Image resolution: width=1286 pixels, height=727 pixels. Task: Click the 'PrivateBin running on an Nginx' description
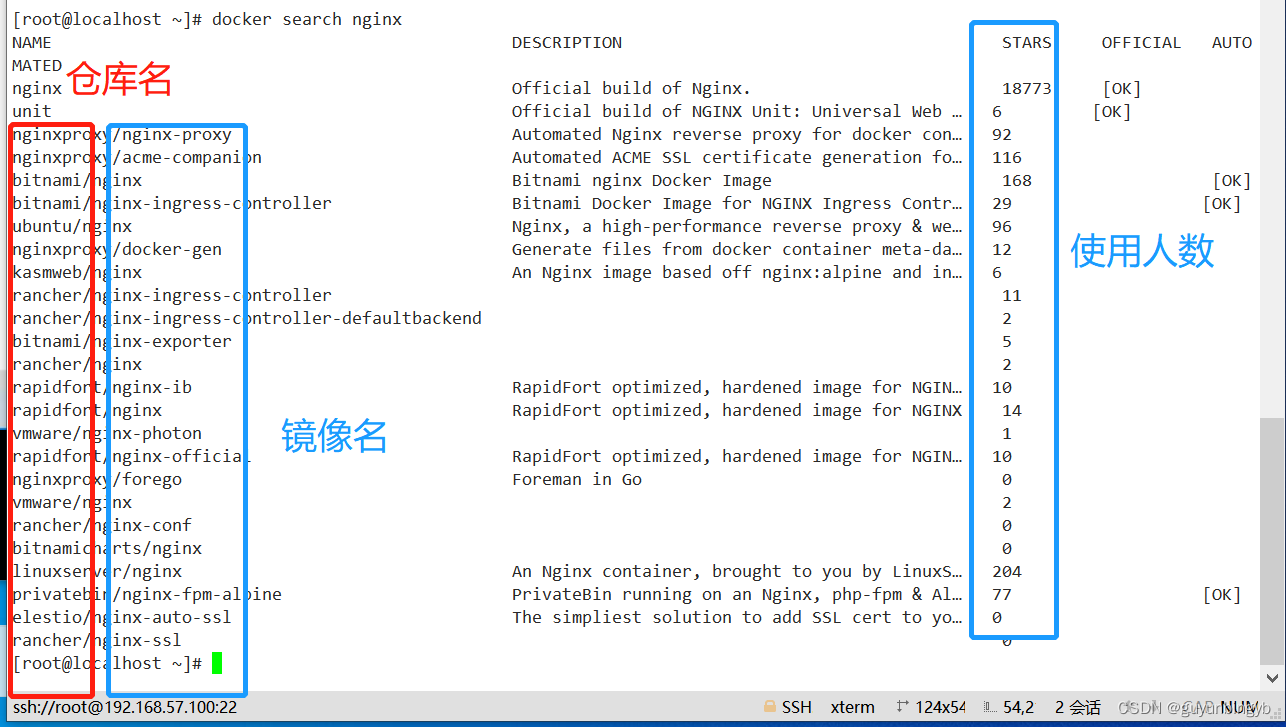[x=737, y=594]
